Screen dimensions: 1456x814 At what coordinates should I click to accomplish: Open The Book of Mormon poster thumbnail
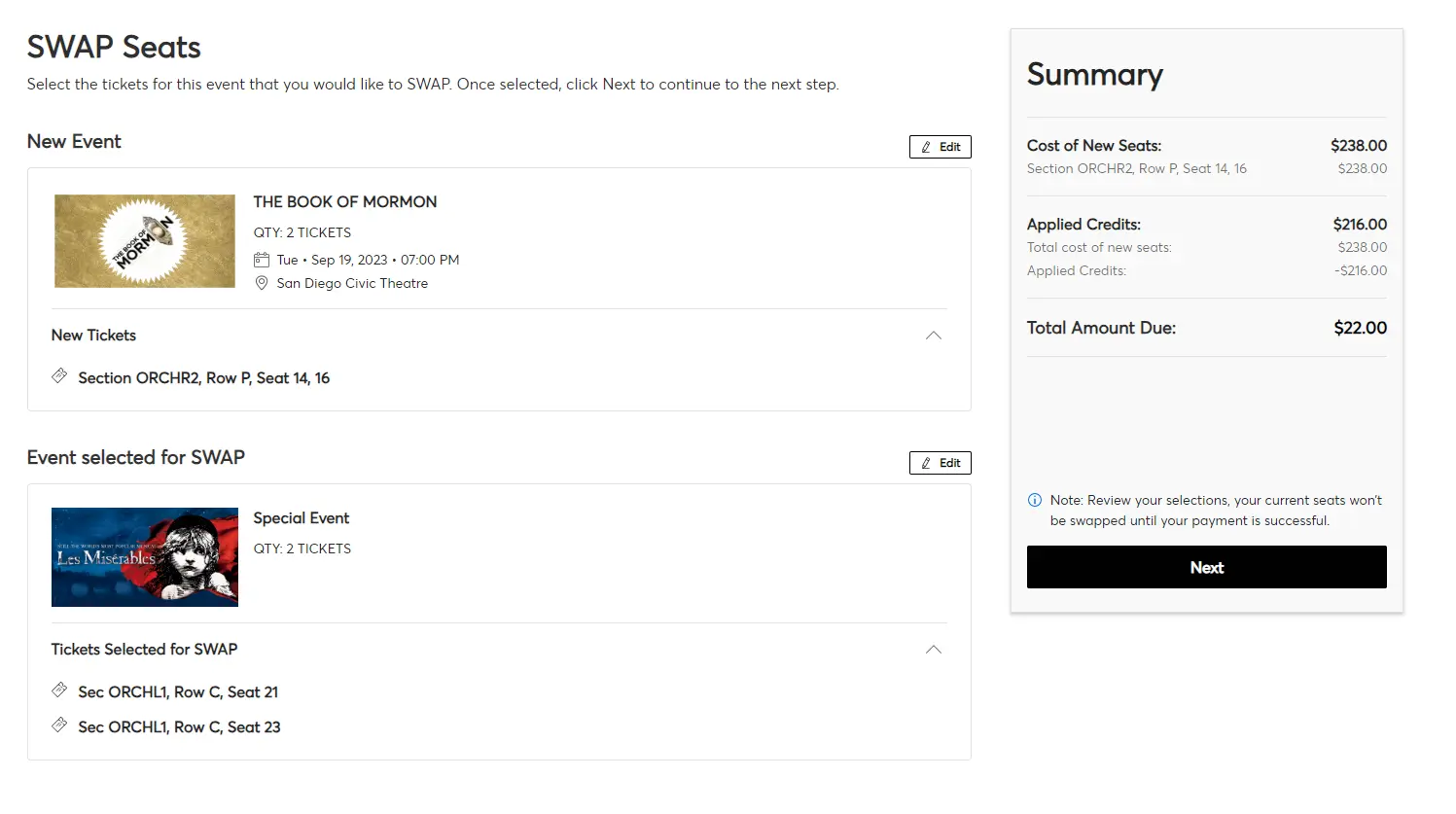point(145,241)
